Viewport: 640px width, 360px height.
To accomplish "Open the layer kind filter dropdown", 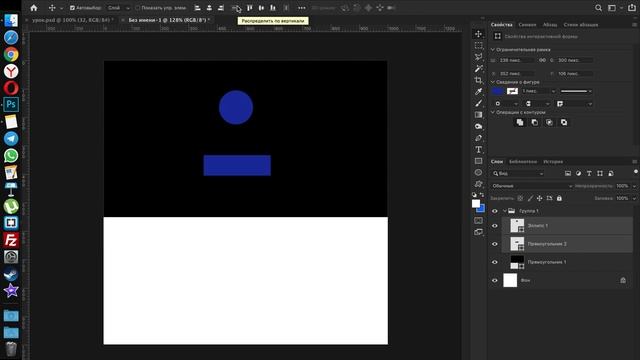I will click(518, 173).
